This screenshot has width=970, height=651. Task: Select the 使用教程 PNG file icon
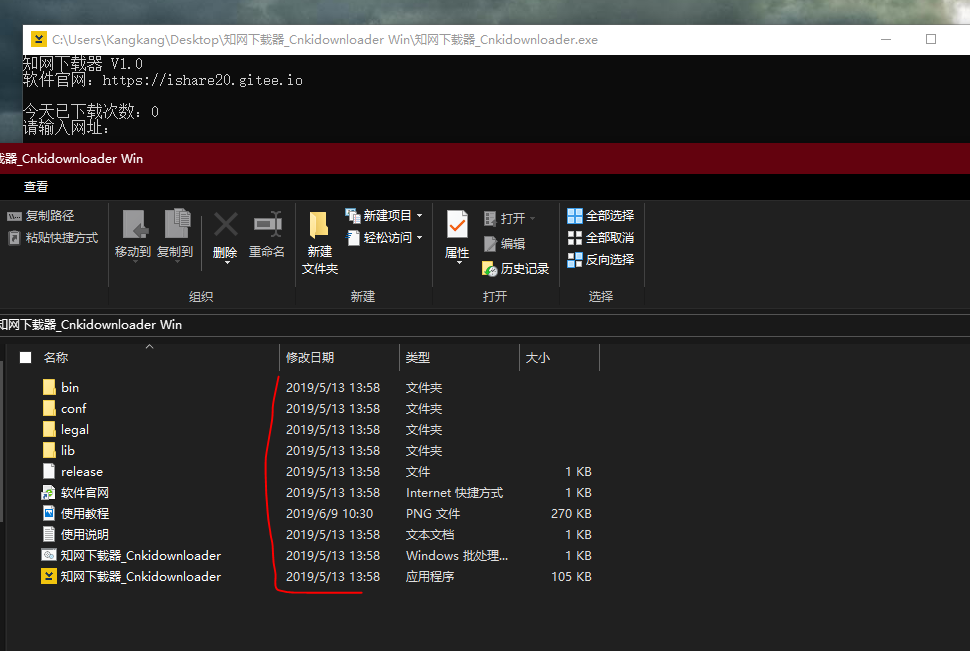[49, 514]
